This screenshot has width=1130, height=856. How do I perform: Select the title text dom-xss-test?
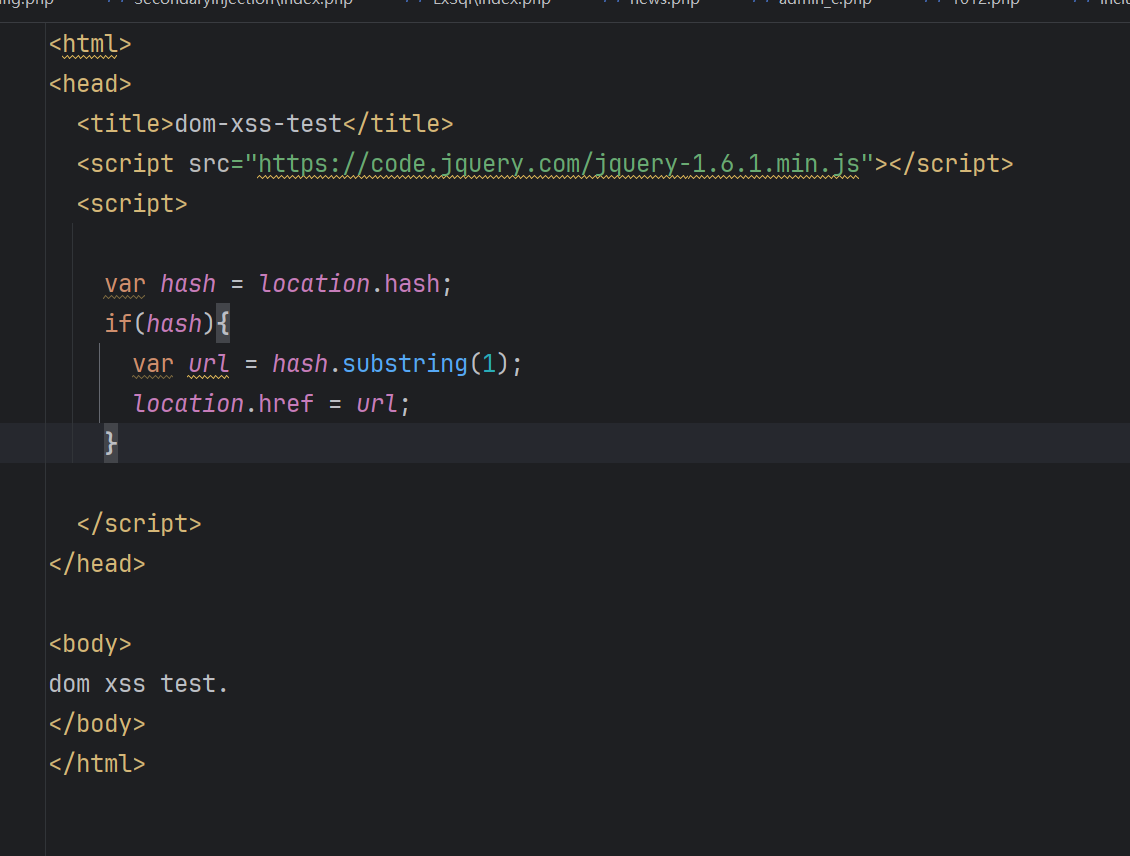258,124
